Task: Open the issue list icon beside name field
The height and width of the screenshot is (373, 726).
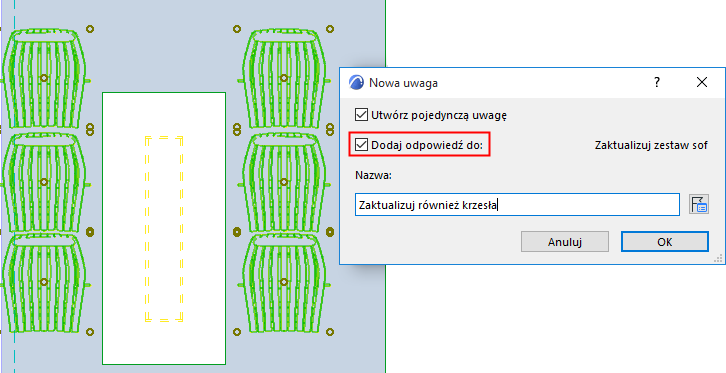Action: 699,204
